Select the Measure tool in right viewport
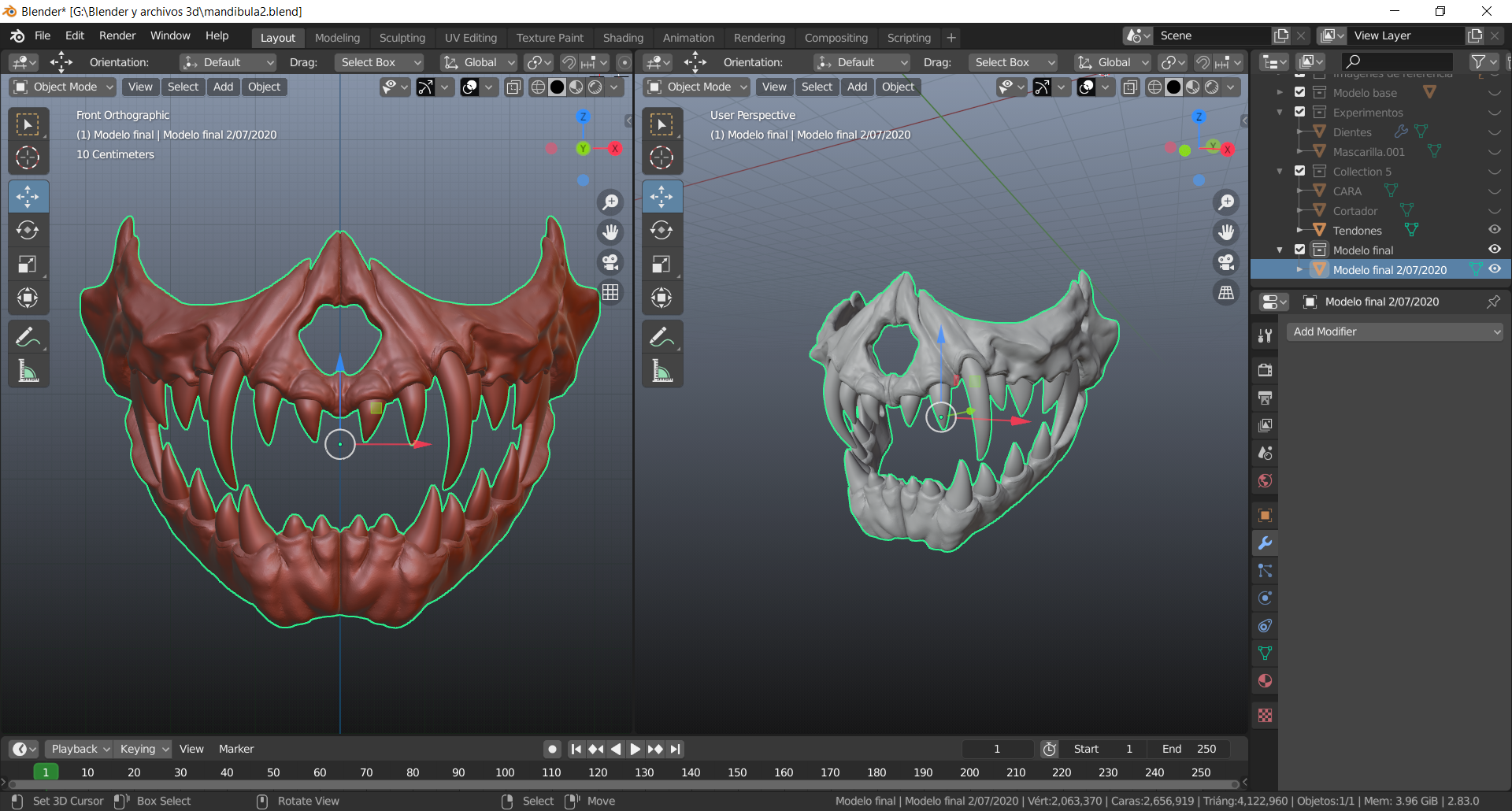Screen dimensions: 1512x811 [x=661, y=371]
